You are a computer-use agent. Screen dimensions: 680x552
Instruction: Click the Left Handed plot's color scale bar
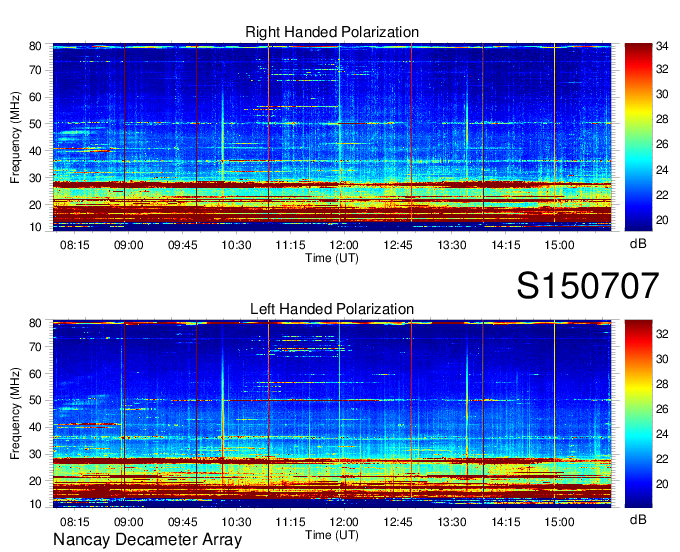point(638,414)
